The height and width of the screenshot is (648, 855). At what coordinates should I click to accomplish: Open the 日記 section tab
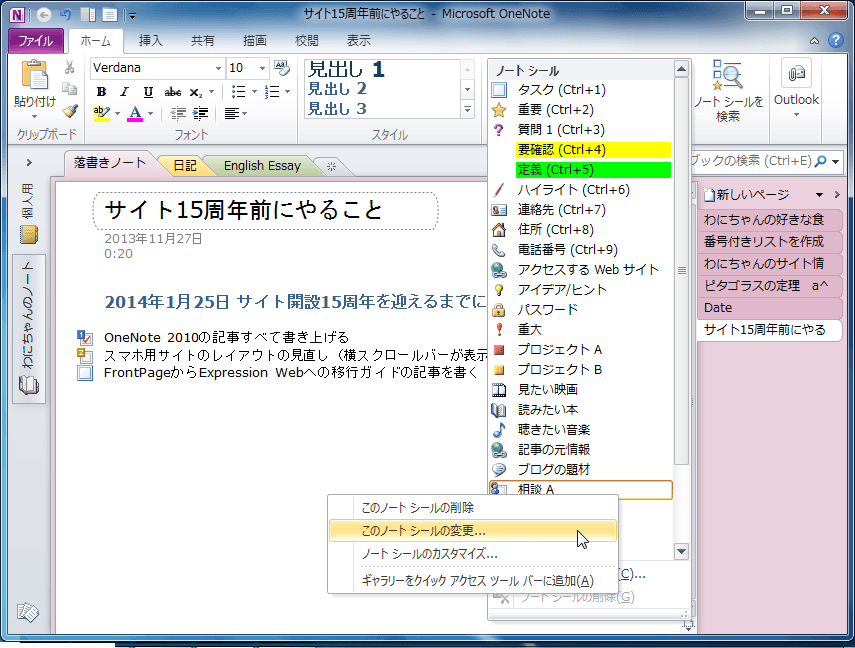coord(185,166)
